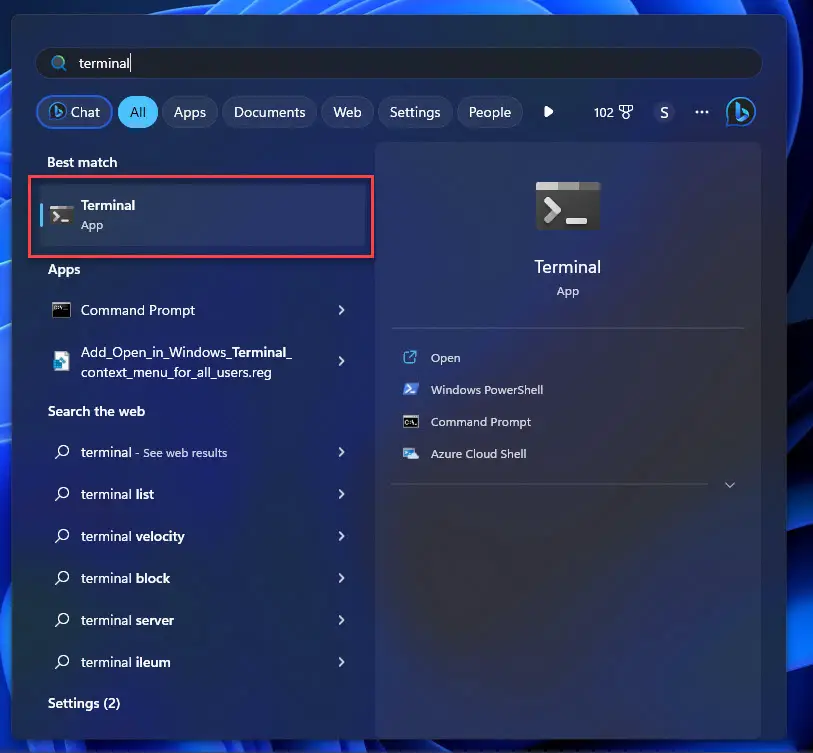Expand chevron next to 'terminal ileum'

point(341,662)
